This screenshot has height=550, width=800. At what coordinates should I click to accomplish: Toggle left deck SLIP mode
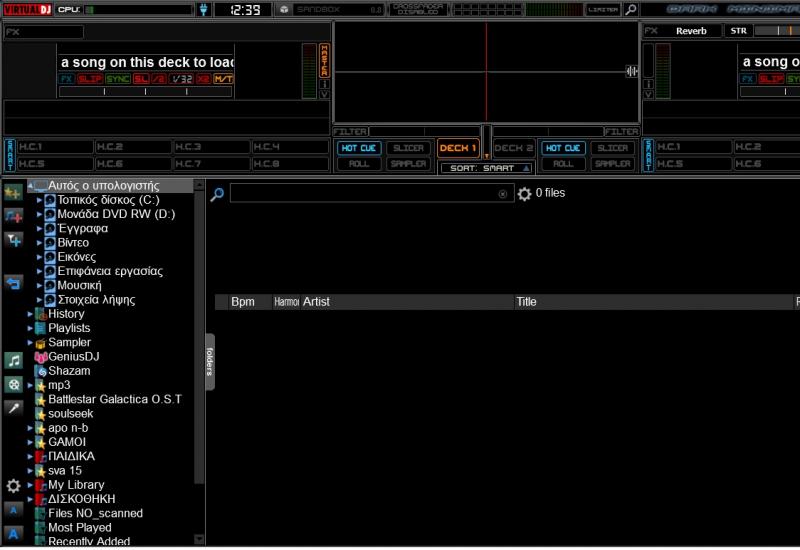pos(90,79)
